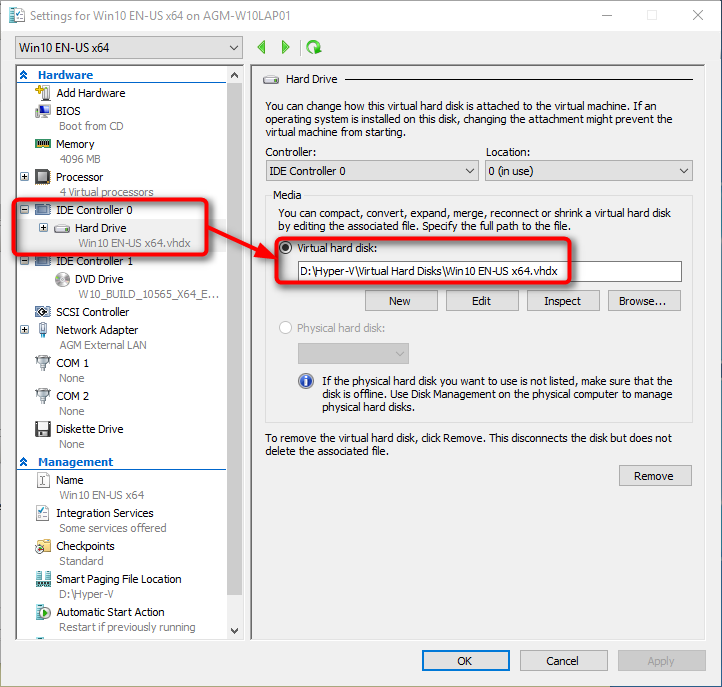
Task: Select Checkpoints in Management list
Action: [85, 546]
